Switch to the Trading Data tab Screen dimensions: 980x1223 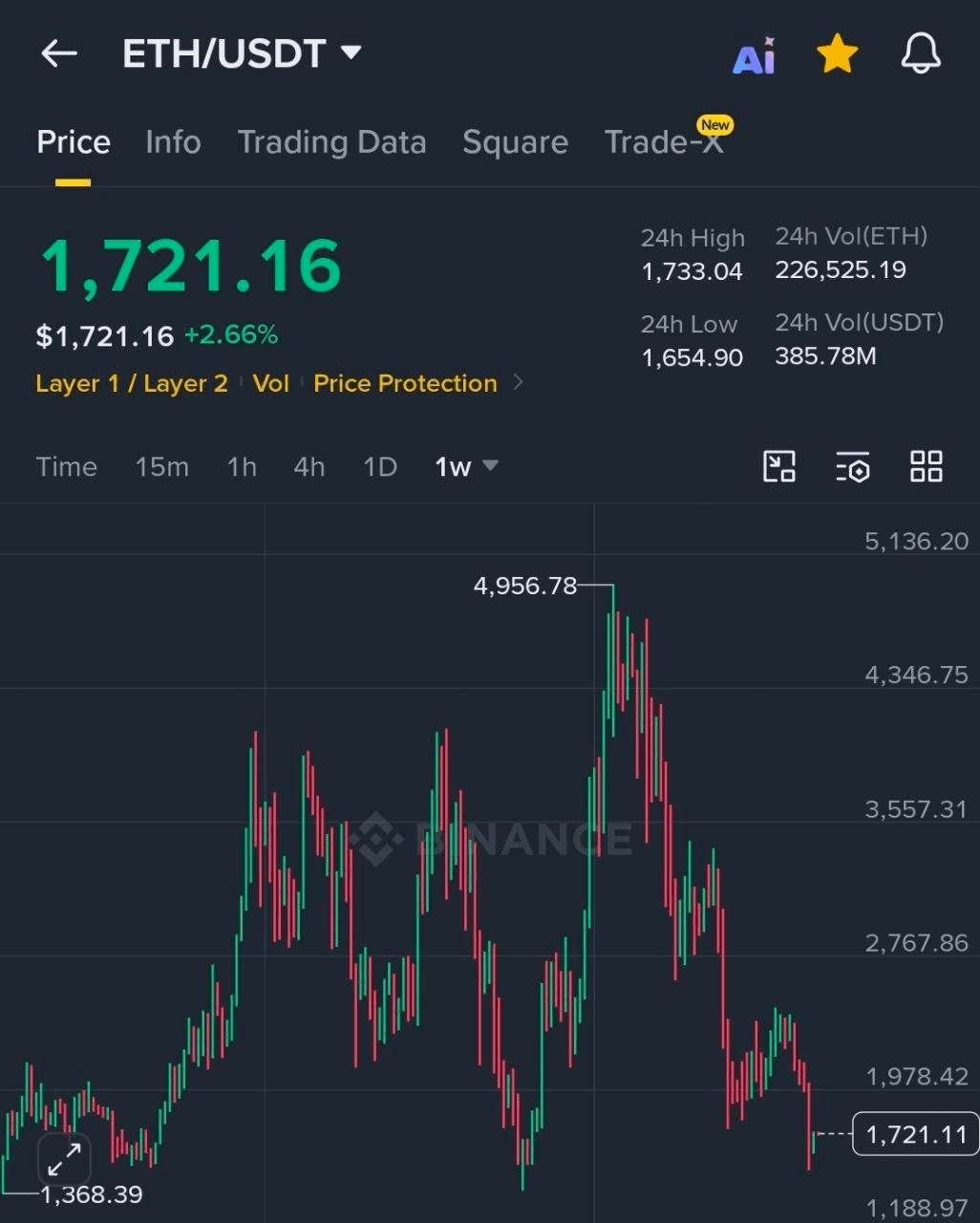click(x=331, y=142)
